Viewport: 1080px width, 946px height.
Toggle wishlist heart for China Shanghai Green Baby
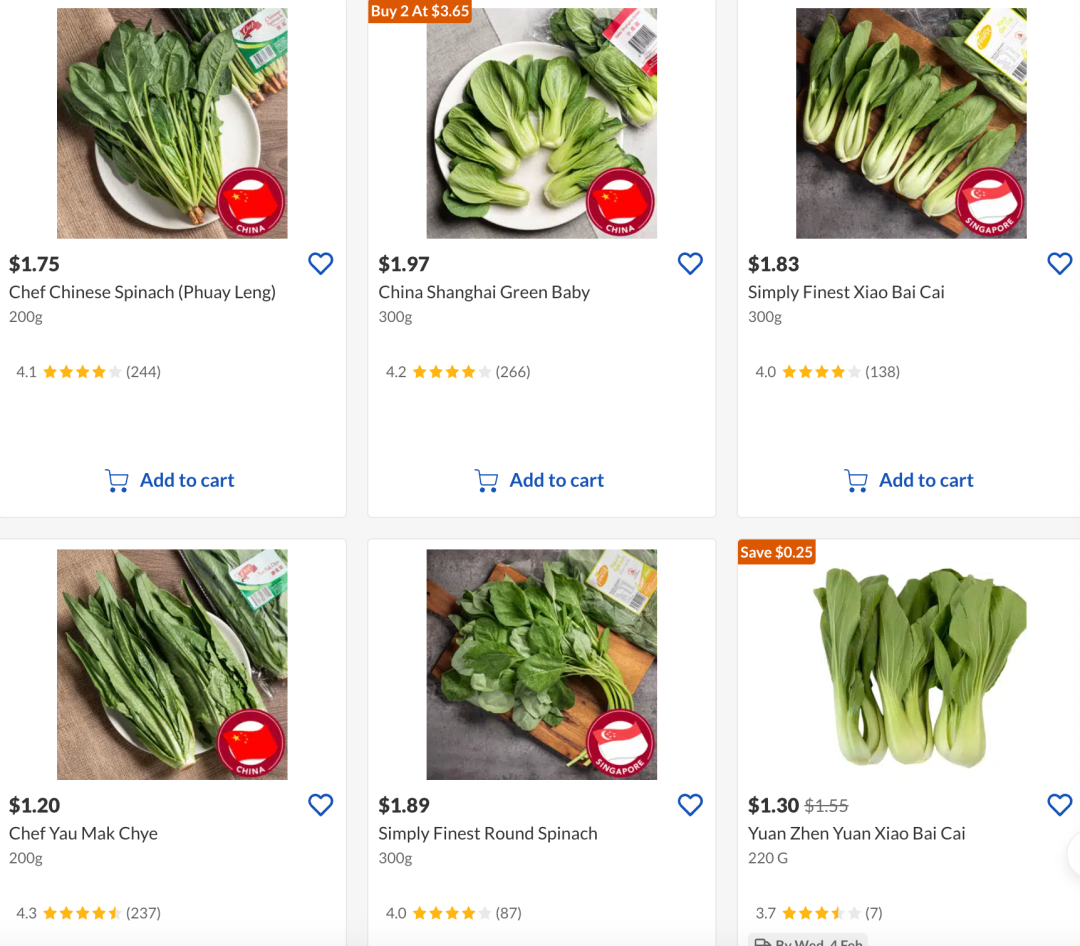click(690, 263)
